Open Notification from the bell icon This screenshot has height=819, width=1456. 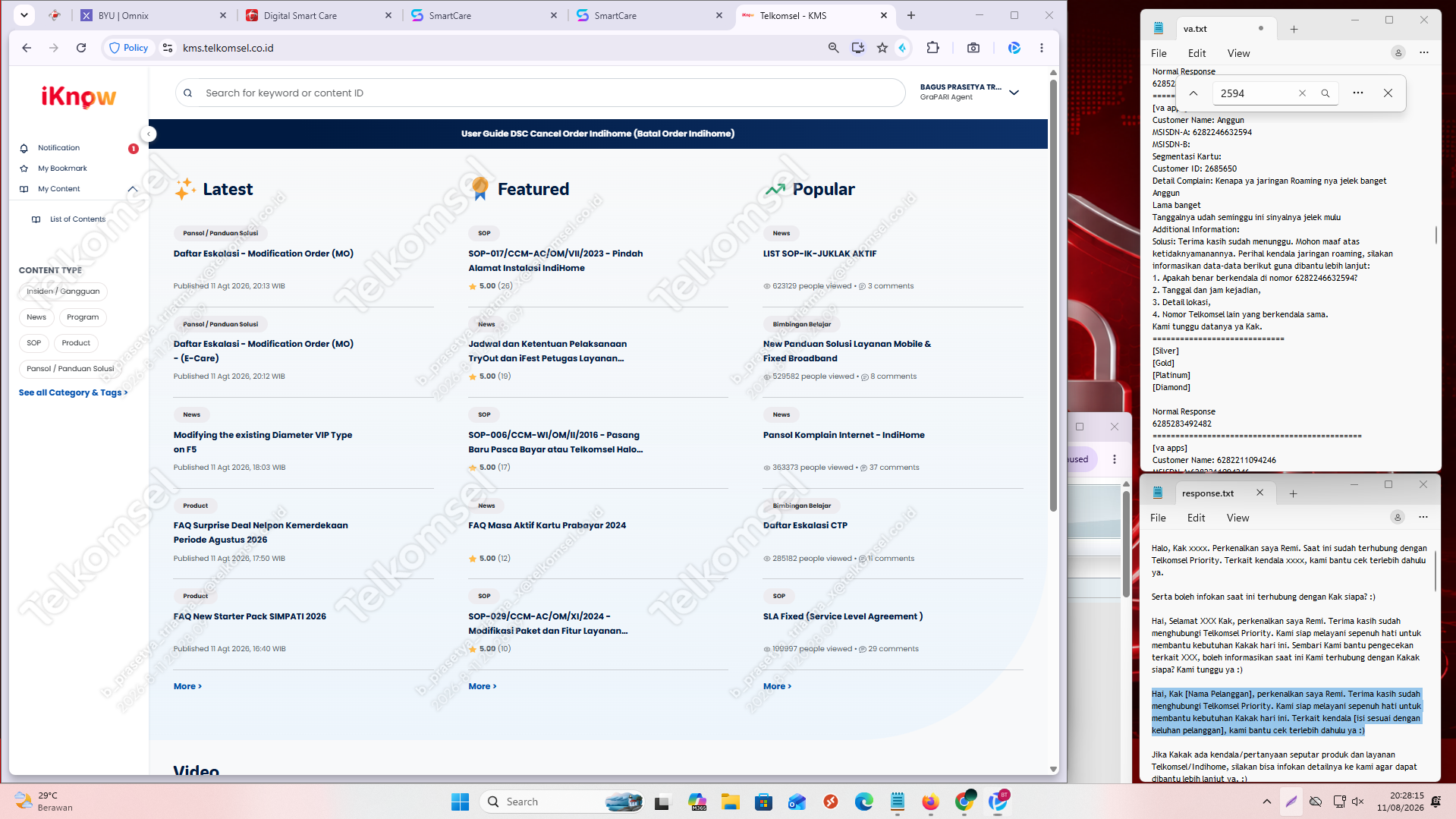(x=24, y=148)
